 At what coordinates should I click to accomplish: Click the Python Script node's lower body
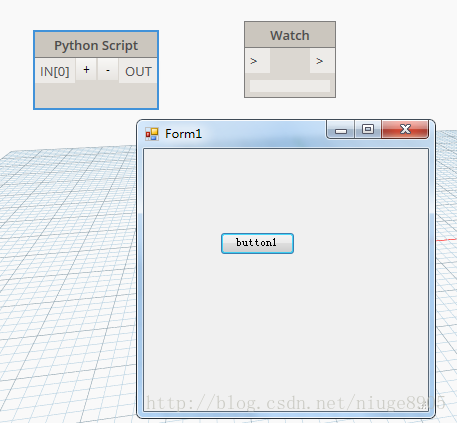pos(96,95)
